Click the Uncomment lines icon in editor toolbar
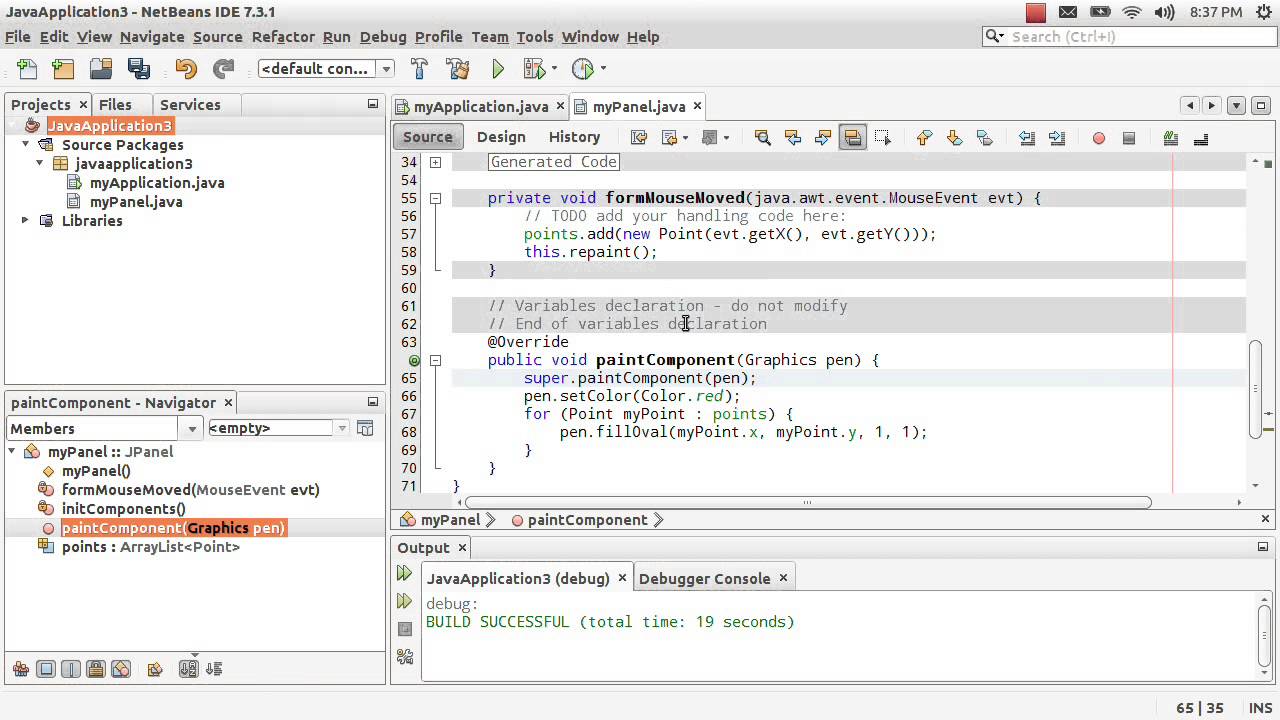Image resolution: width=1280 pixels, height=720 pixels. point(1201,138)
